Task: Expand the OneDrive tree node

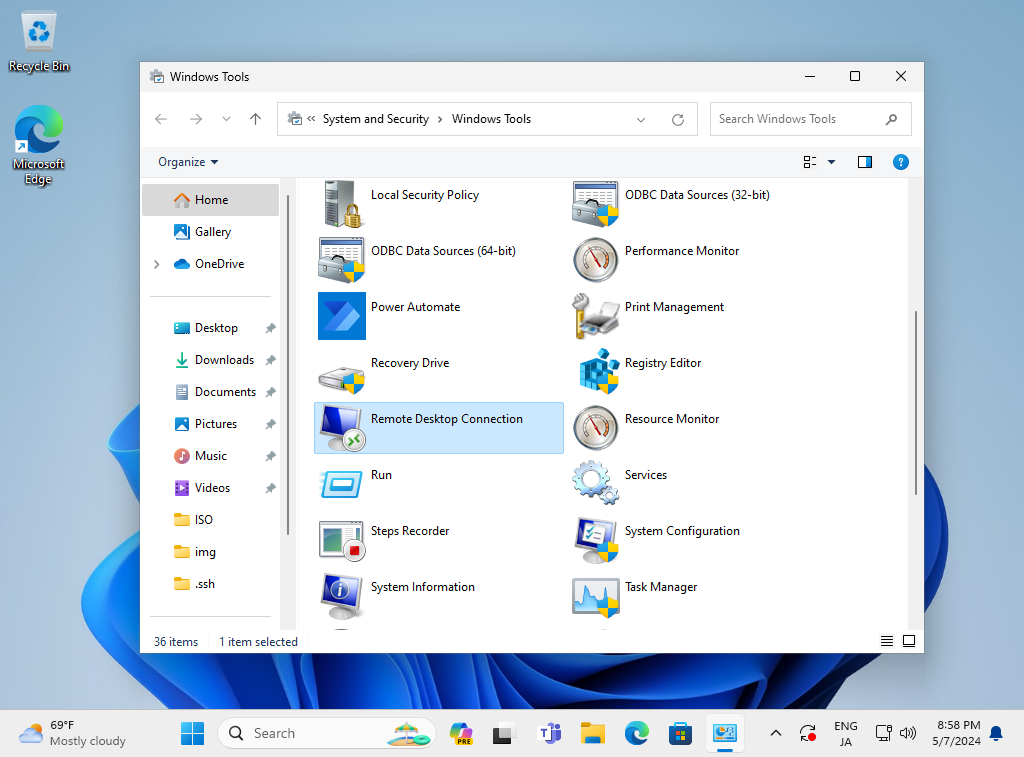Action: (x=156, y=264)
